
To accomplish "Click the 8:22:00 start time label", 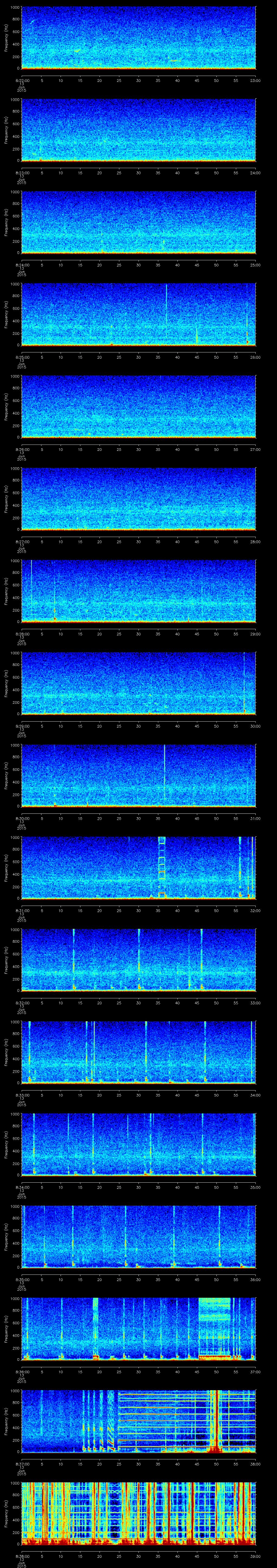I will [21, 80].
